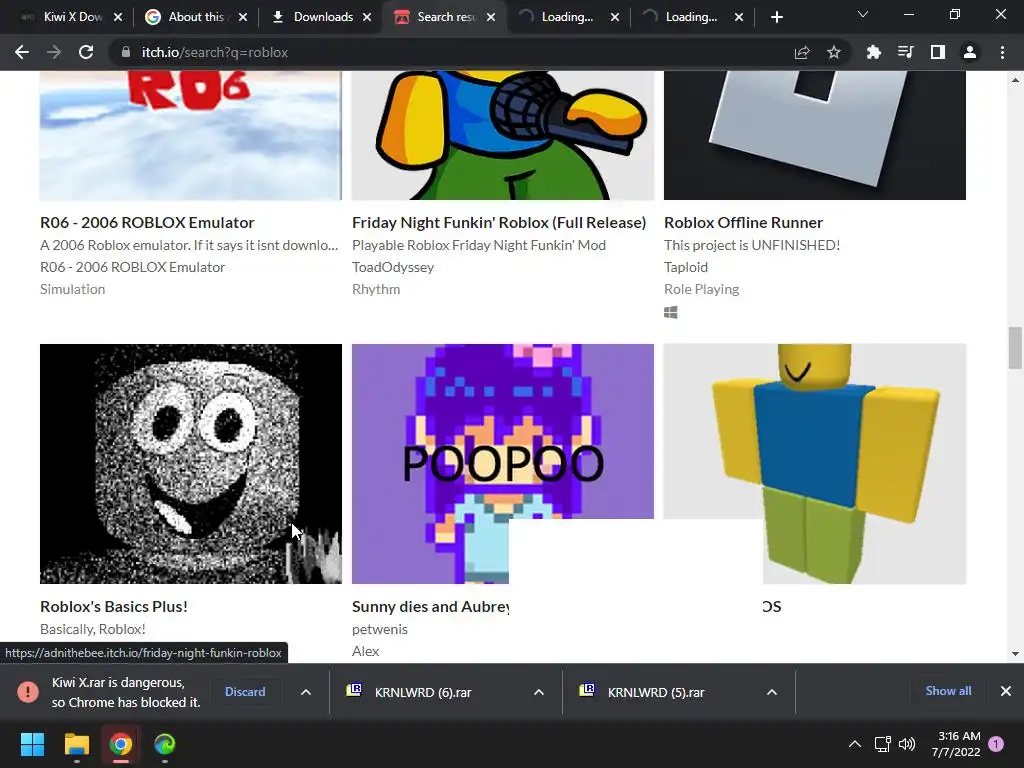This screenshot has width=1024, height=768.
Task: Close the downloads bar
Action: click(x=1006, y=691)
